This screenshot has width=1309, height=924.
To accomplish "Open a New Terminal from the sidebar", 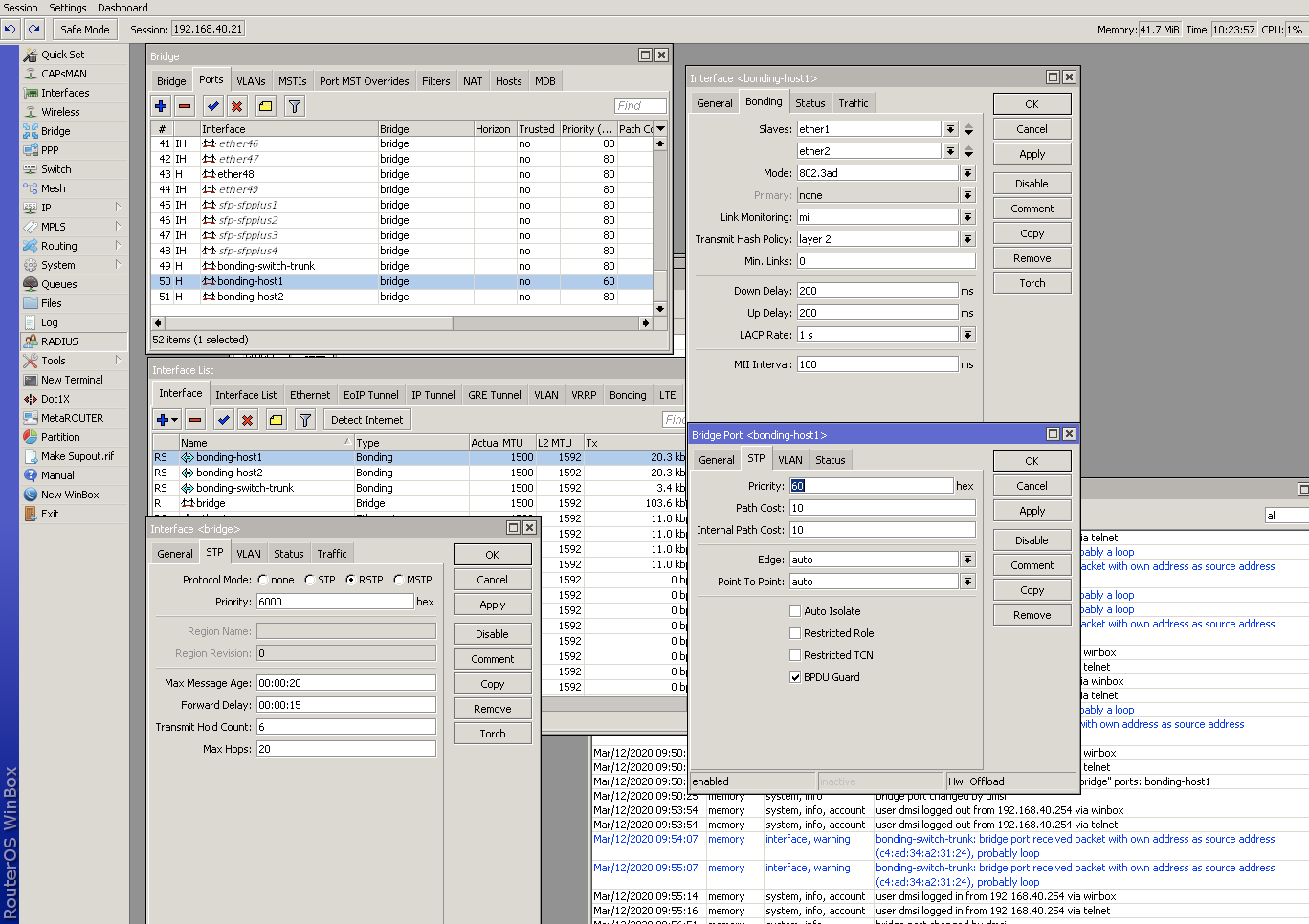I will (71, 380).
